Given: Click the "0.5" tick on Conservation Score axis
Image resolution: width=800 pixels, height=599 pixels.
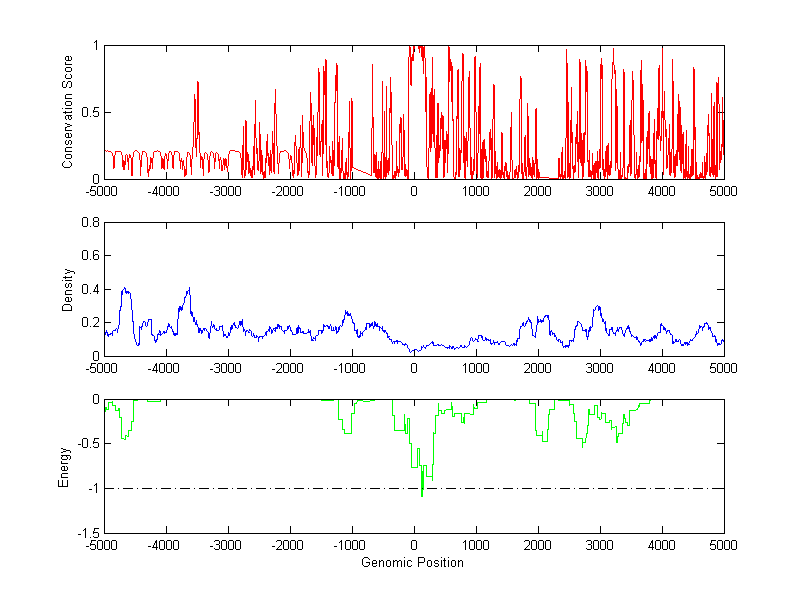Looking at the screenshot, I should pyautogui.click(x=90, y=112).
